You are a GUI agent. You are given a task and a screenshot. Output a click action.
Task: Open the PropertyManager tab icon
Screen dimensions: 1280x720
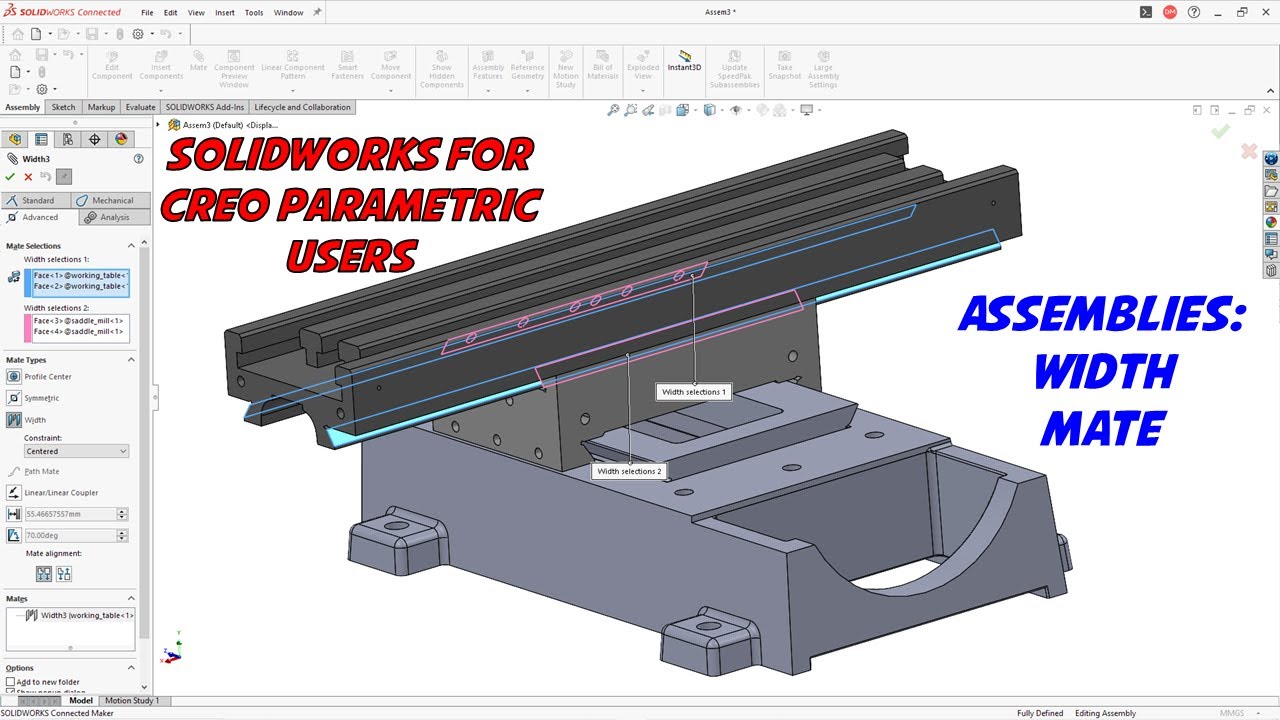[x=41, y=139]
